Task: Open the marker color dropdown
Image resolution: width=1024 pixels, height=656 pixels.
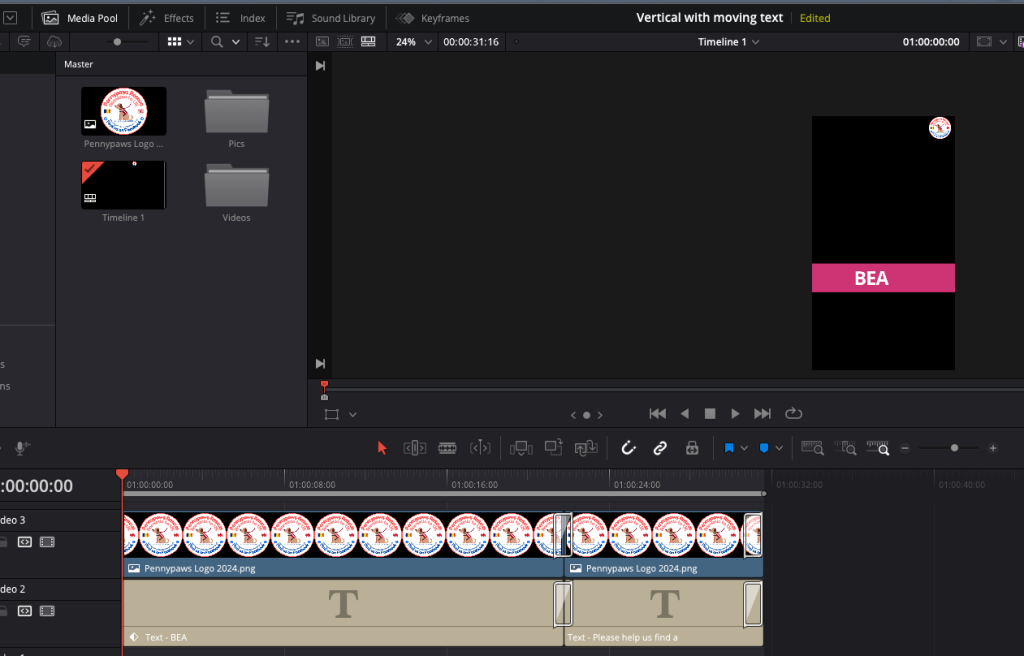Action: pos(779,448)
